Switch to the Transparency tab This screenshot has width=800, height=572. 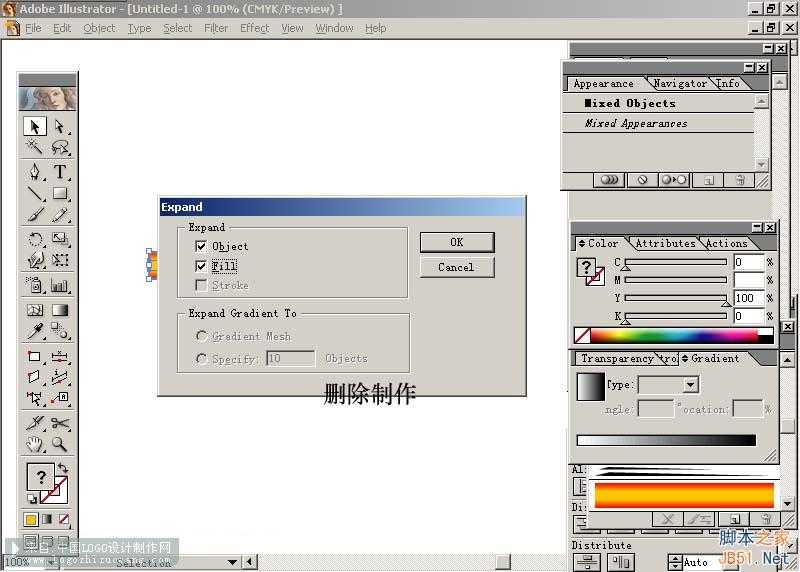click(x=617, y=358)
